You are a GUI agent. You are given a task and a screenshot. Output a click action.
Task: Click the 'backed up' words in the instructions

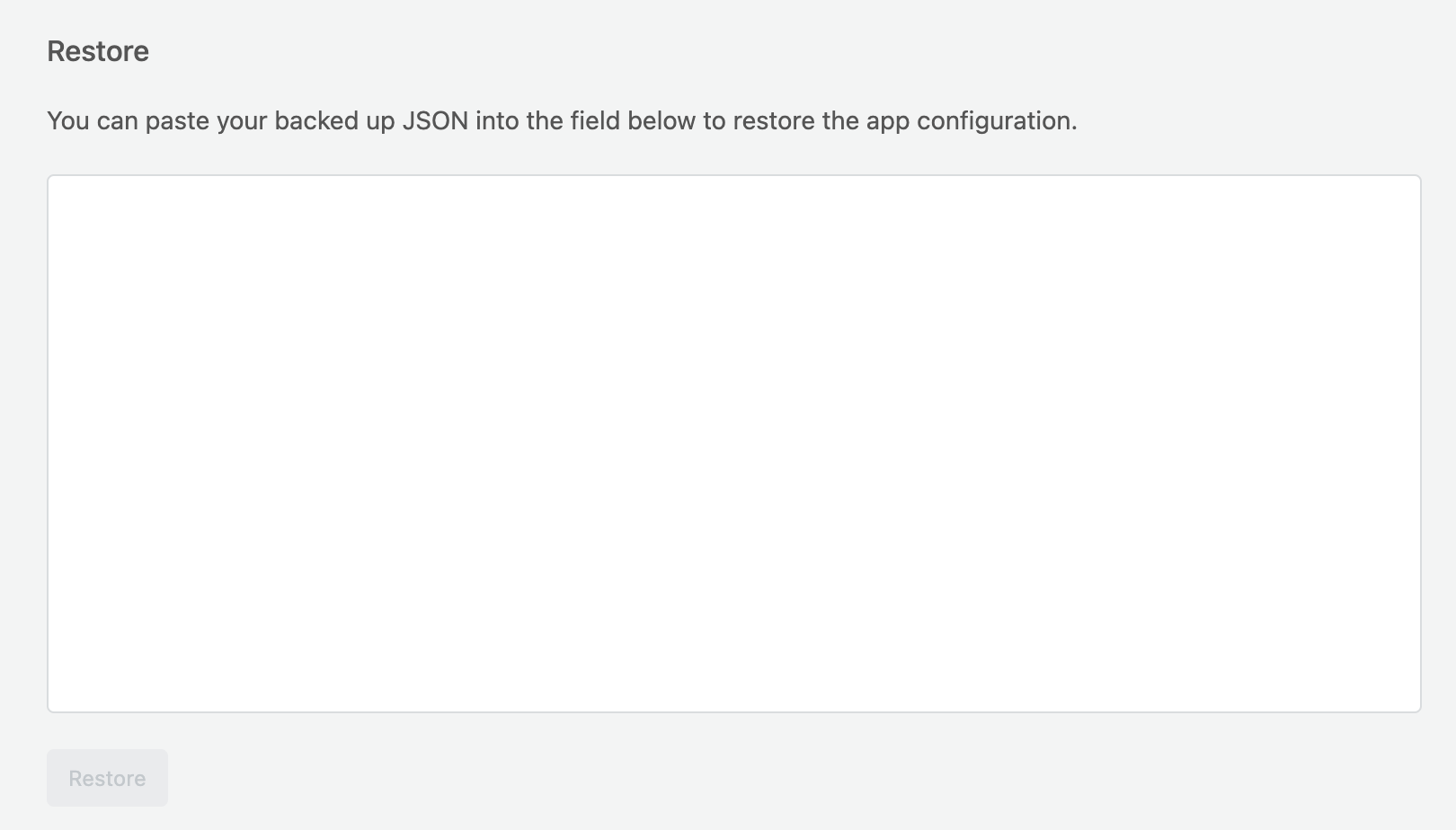(334, 121)
